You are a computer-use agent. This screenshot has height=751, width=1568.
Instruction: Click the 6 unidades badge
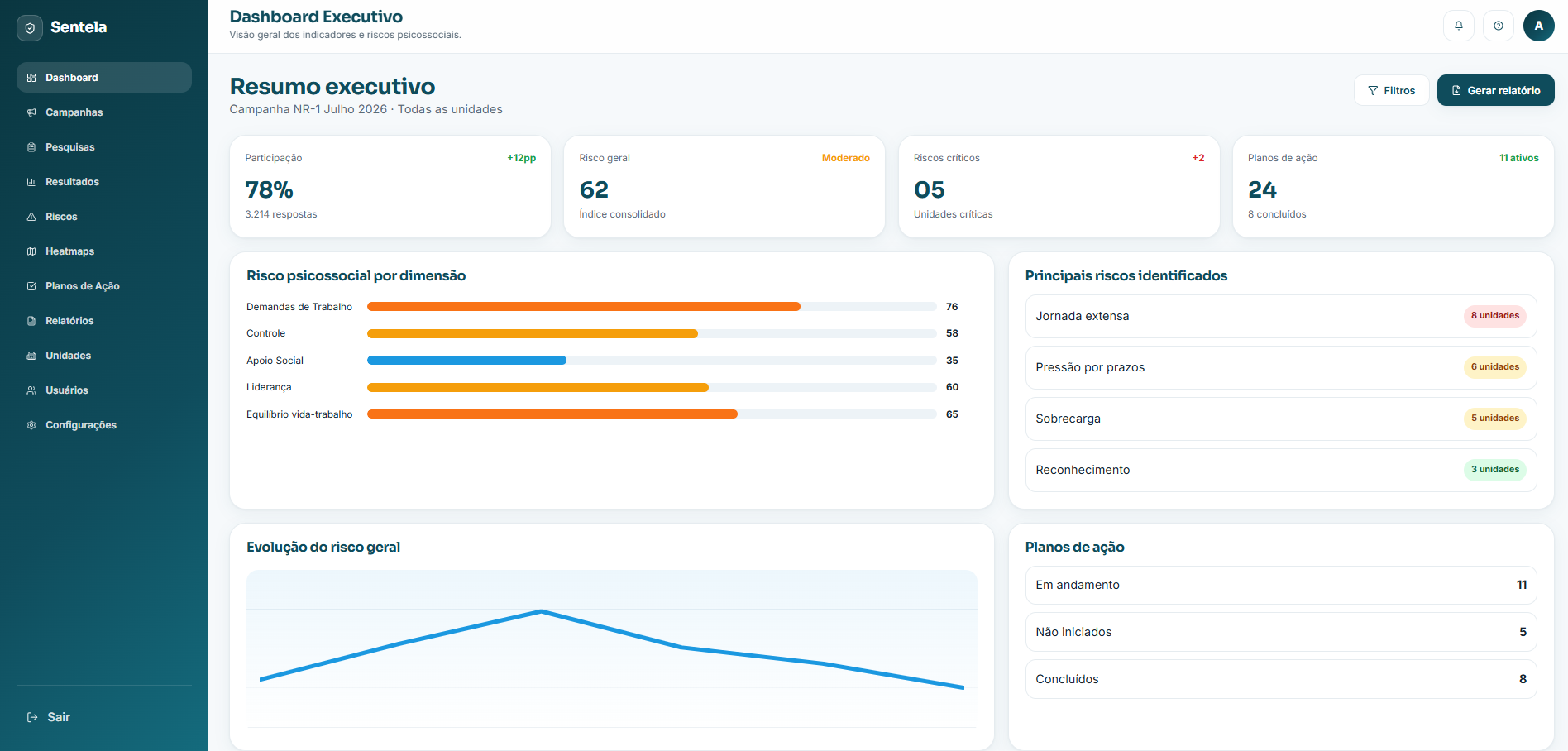[x=1495, y=367]
